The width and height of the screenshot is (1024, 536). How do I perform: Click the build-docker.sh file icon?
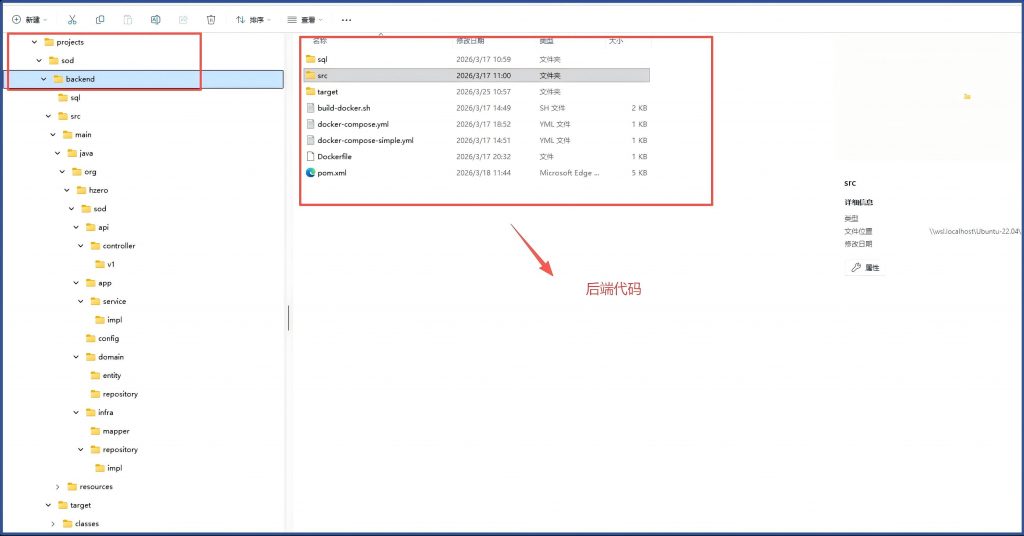pos(310,108)
